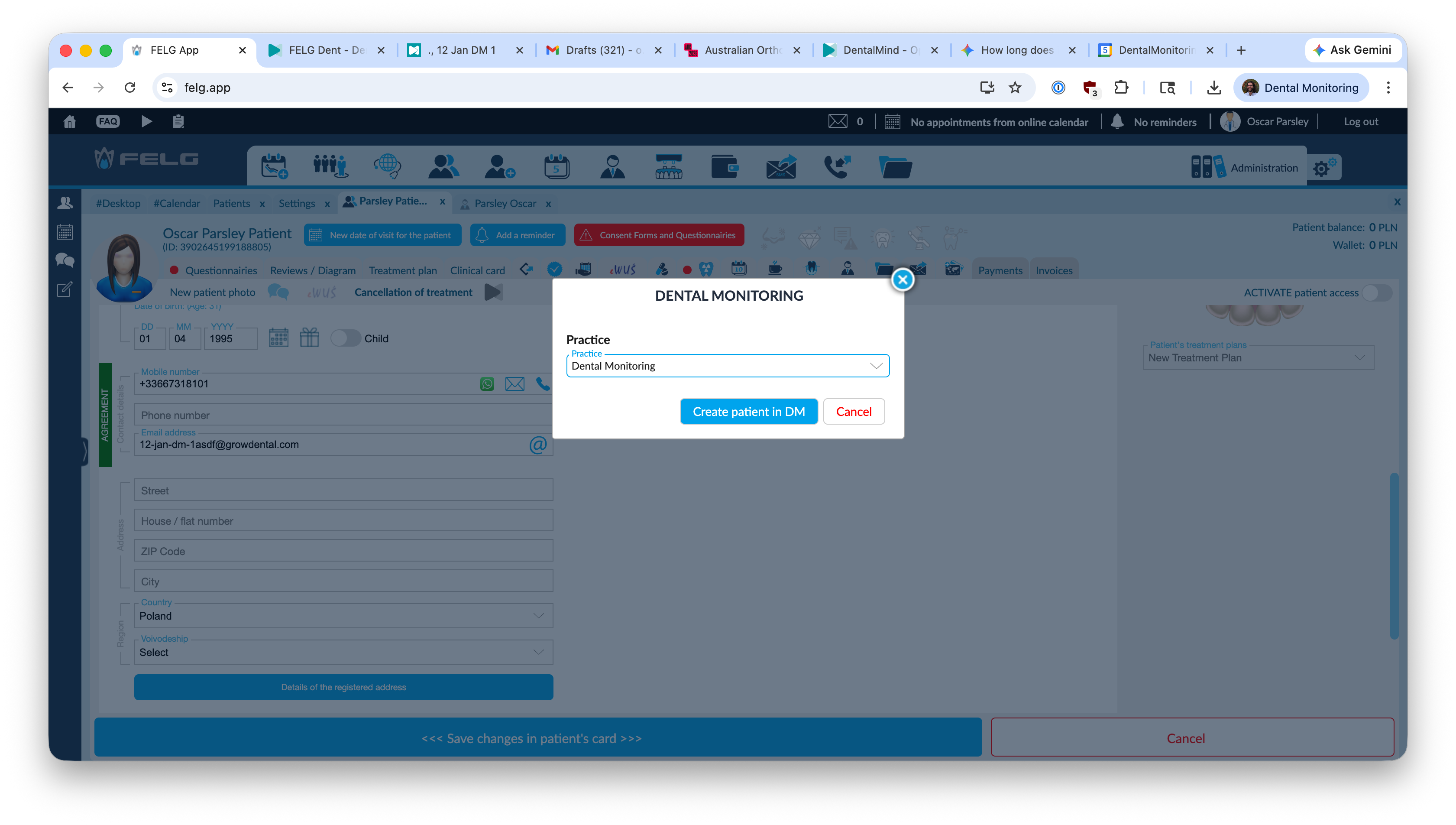Open the Patient's treatment plans dropdown
1456x825 pixels.
pyautogui.click(x=1258, y=358)
